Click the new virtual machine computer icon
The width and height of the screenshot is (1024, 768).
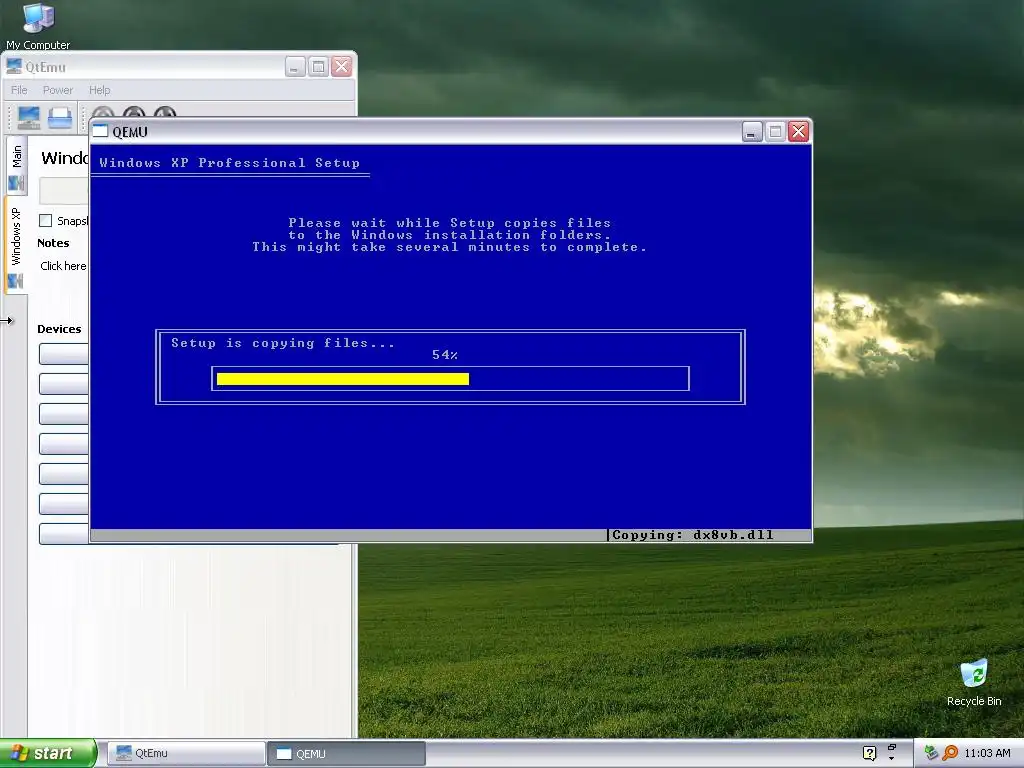(x=29, y=118)
